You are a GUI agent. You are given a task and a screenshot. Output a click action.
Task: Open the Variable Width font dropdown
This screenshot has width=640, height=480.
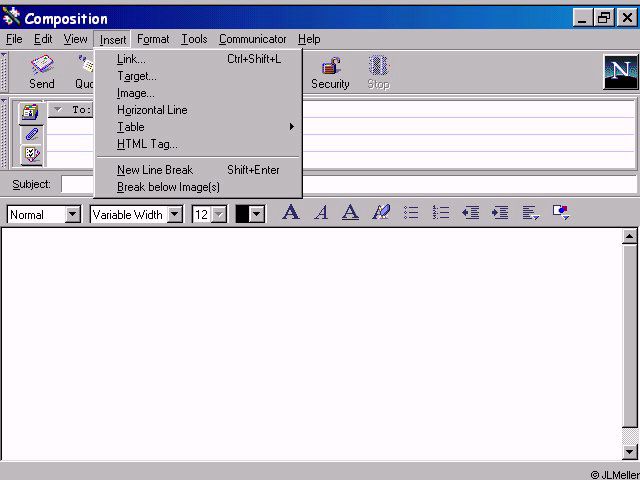(175, 214)
